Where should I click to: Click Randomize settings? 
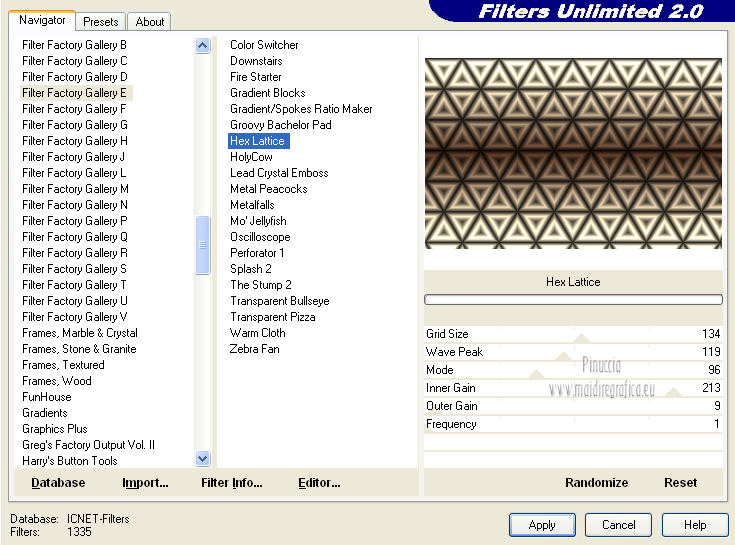click(596, 483)
